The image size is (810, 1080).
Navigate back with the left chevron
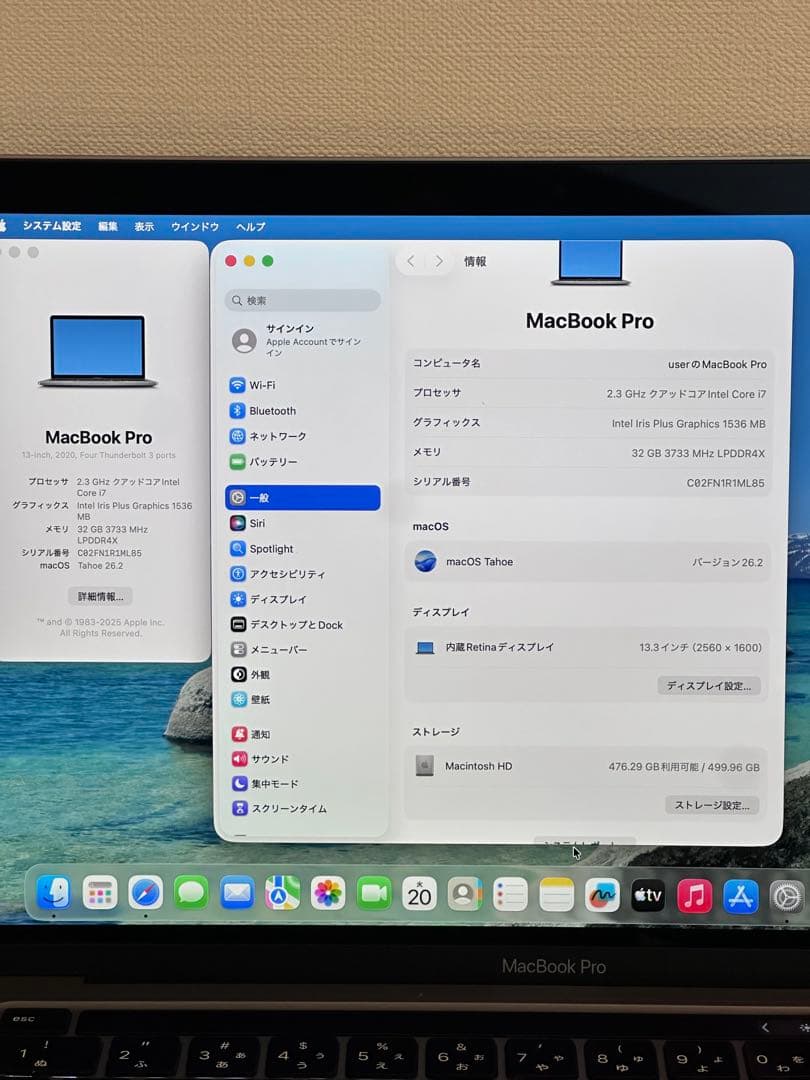click(411, 260)
